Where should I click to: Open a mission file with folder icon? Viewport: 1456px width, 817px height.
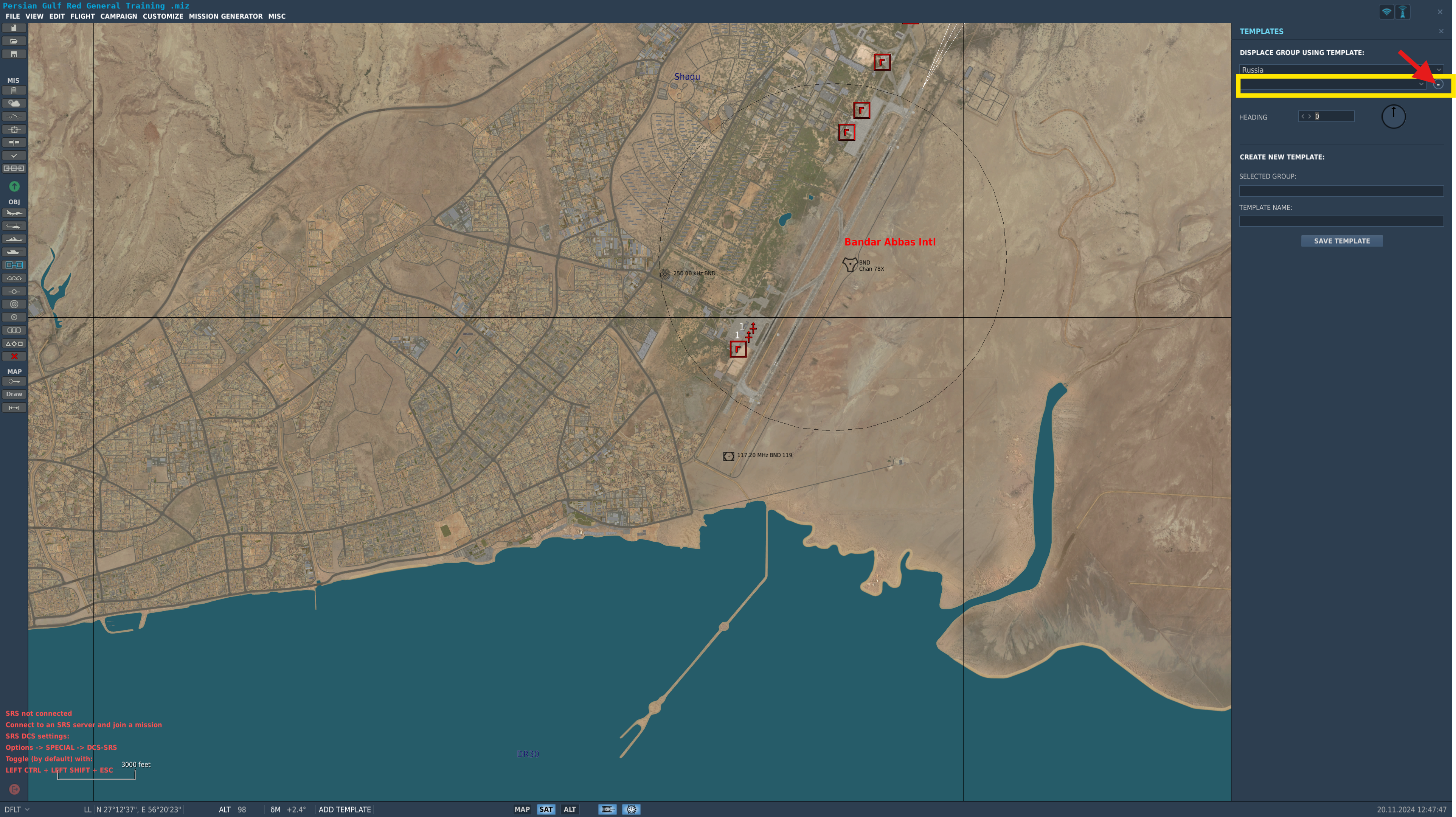(x=14, y=41)
